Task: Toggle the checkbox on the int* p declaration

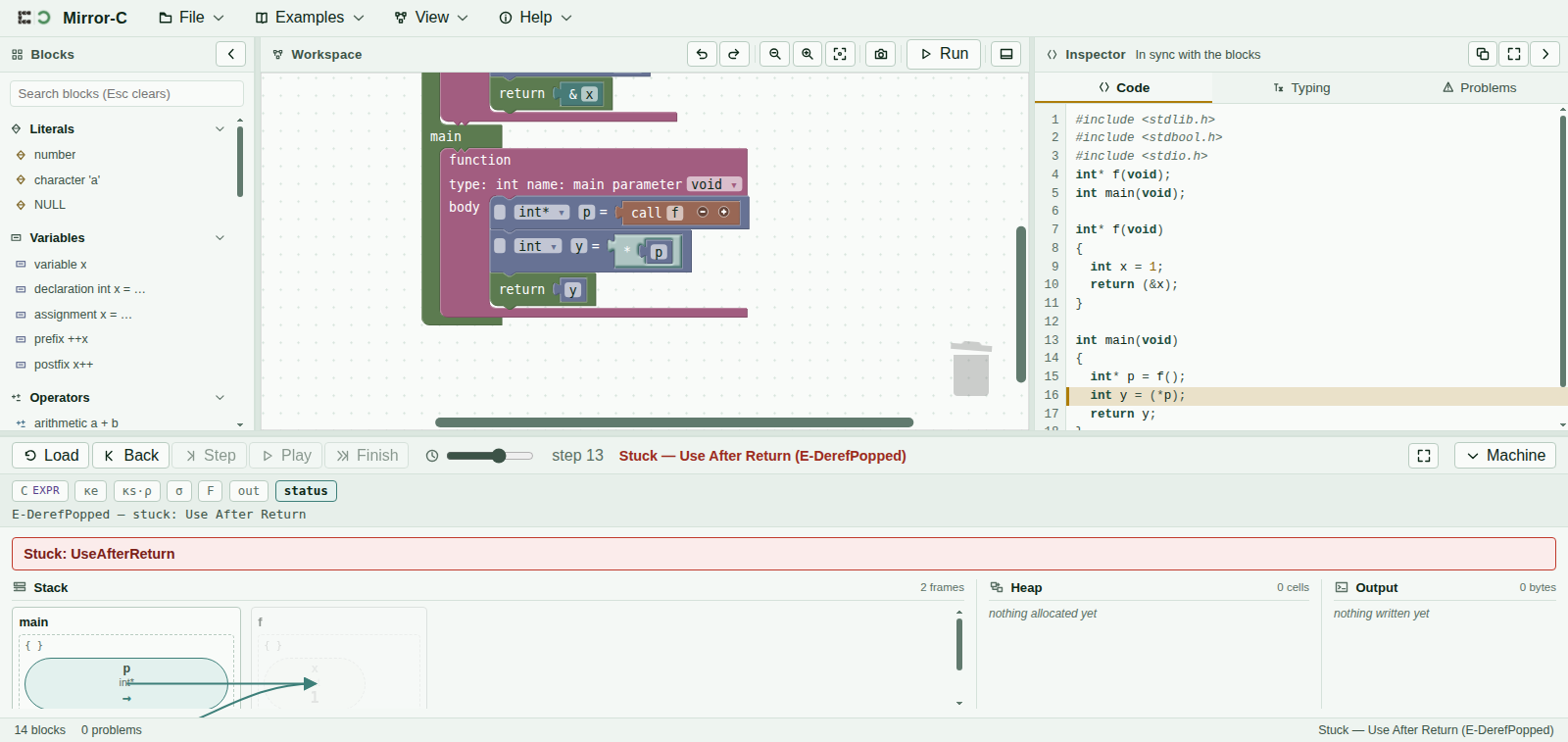Action: (x=500, y=212)
